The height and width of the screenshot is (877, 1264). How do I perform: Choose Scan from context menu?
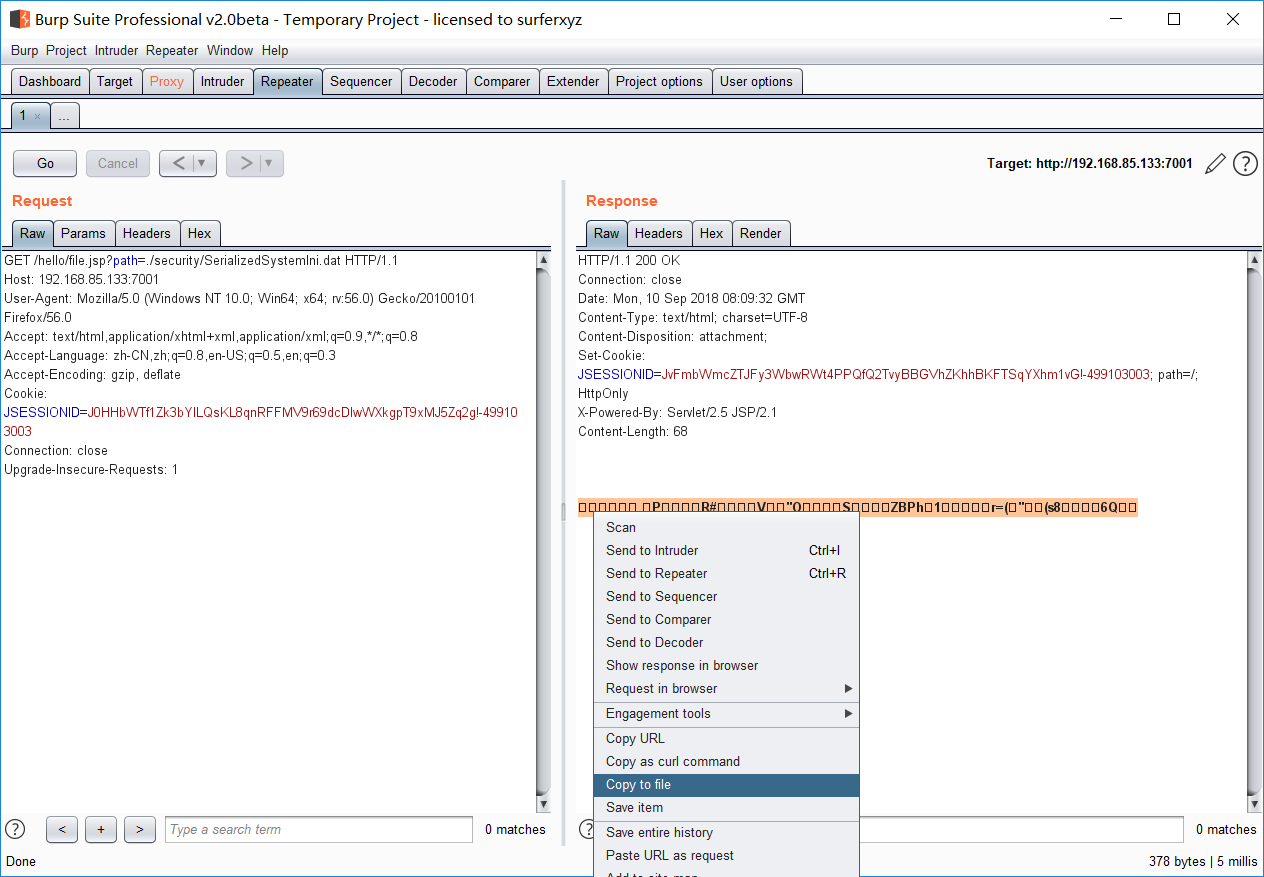click(x=726, y=527)
